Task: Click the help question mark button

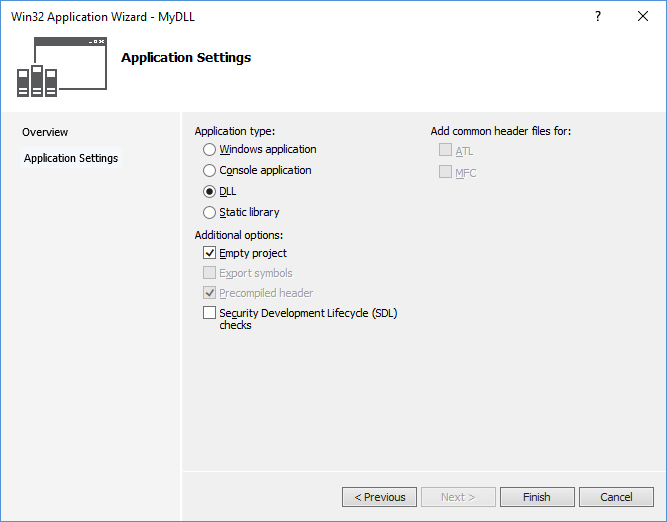Action: [598, 17]
